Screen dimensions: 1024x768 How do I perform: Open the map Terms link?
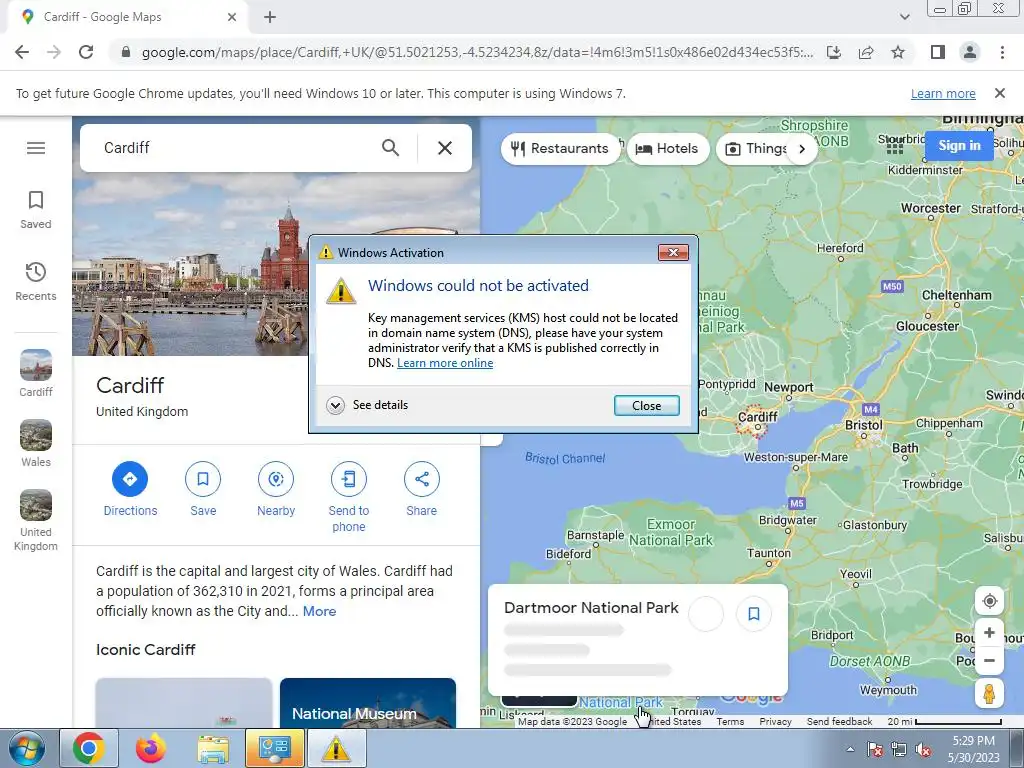click(730, 722)
